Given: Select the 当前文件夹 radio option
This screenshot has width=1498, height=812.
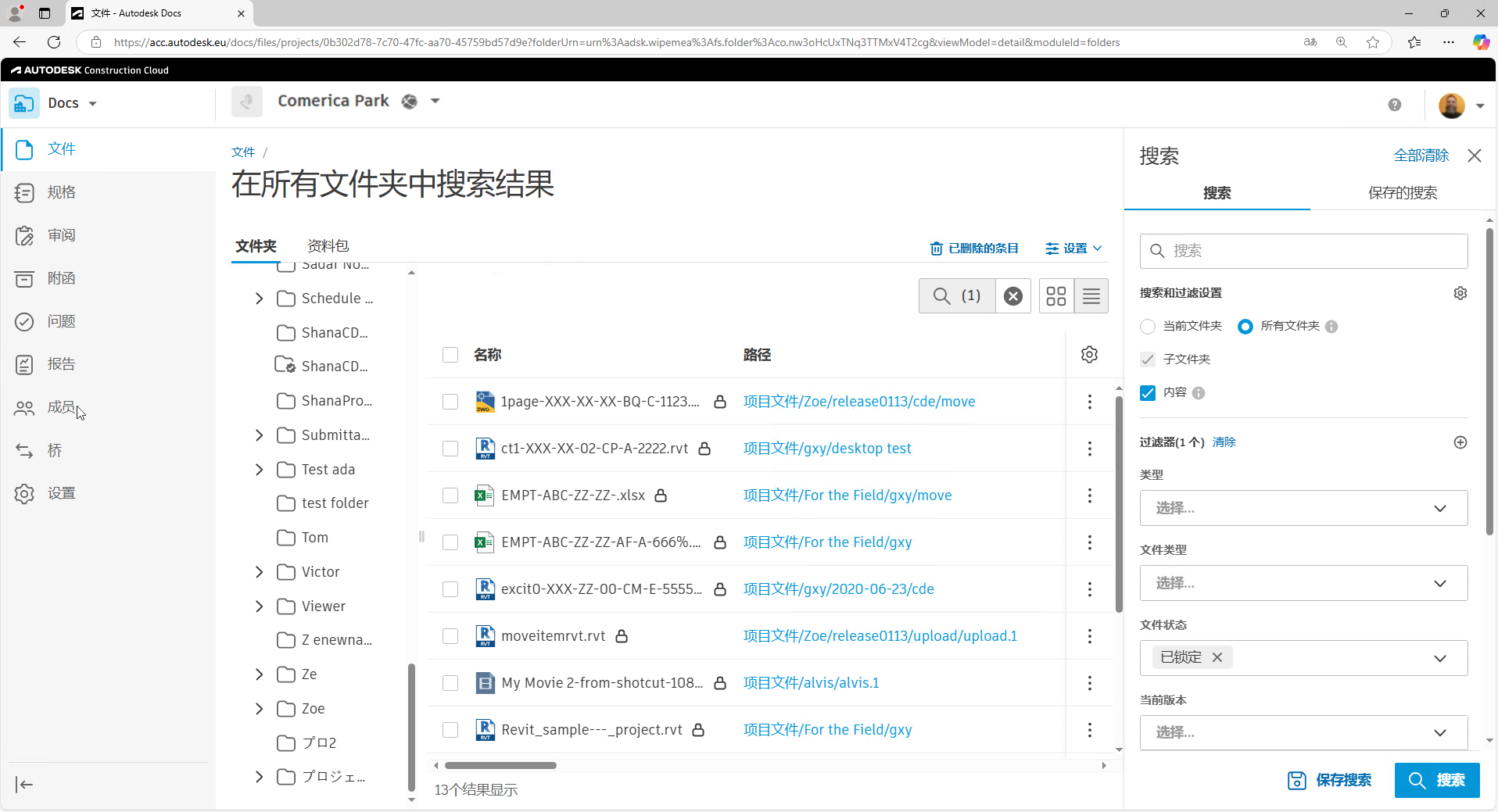Looking at the screenshot, I should pyautogui.click(x=1148, y=327).
